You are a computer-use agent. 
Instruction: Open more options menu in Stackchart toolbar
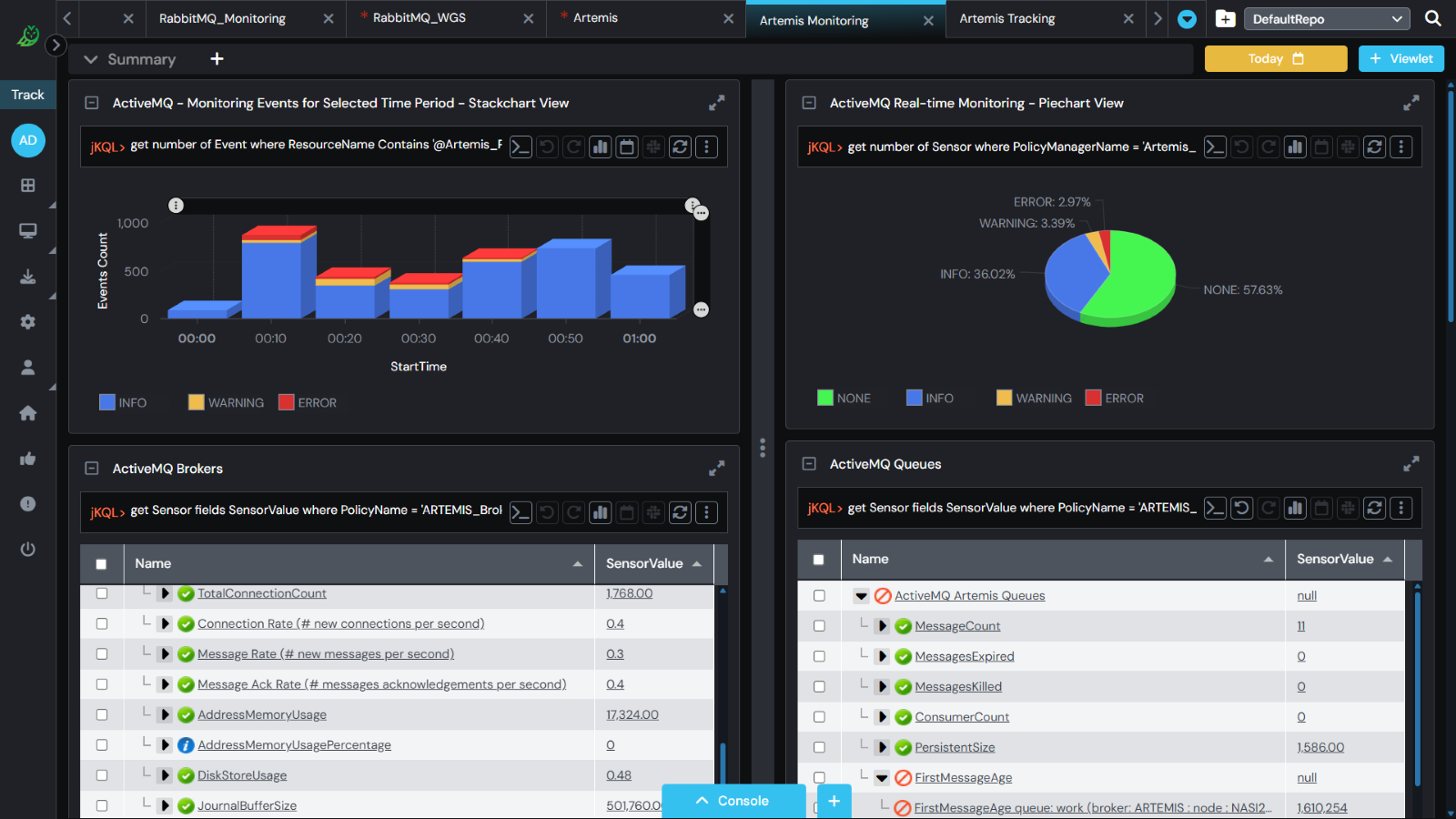[707, 147]
